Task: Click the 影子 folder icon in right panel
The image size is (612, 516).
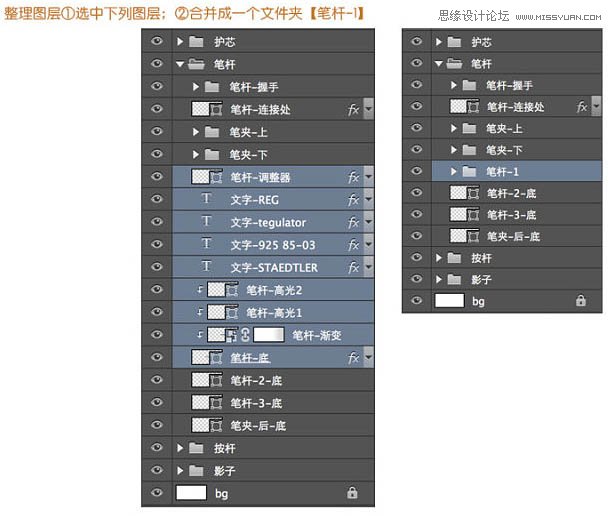Action: point(454,279)
